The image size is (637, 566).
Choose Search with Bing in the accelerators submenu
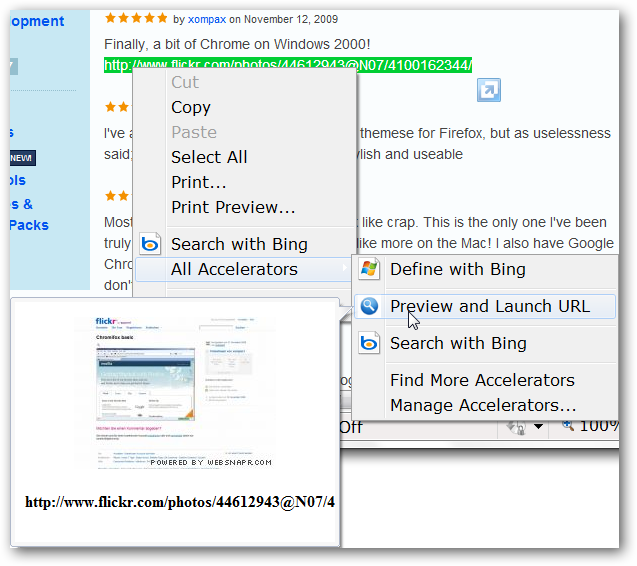tap(458, 343)
